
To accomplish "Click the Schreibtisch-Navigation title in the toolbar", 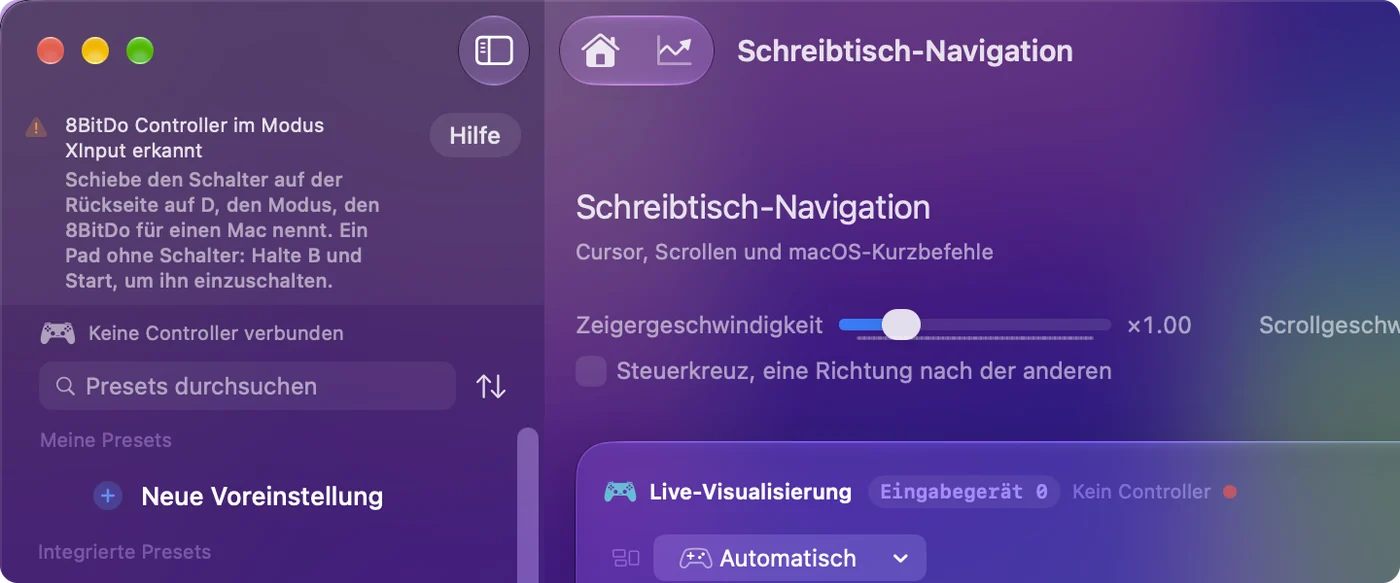I will [905, 51].
